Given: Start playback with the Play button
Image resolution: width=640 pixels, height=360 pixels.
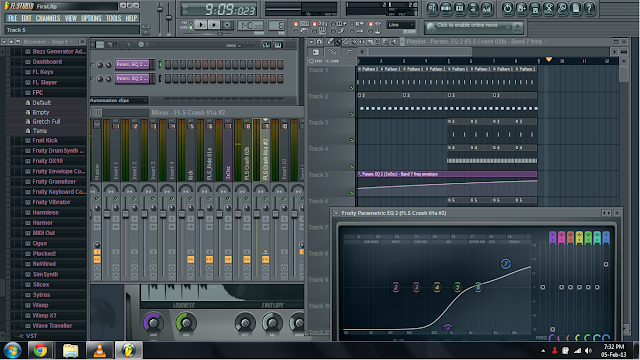Looking at the screenshot, I should click(x=201, y=25).
